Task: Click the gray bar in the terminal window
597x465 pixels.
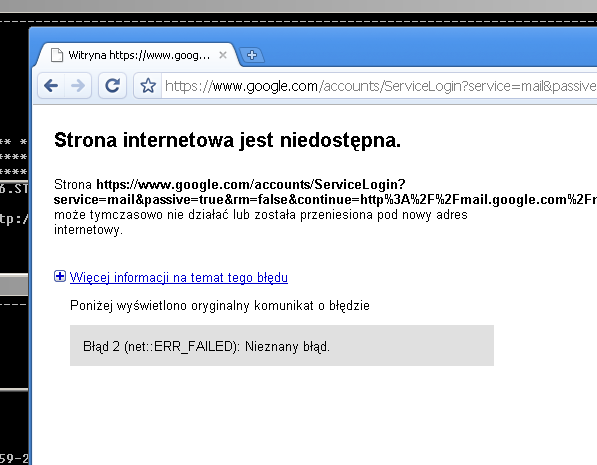Action: [x=14, y=284]
